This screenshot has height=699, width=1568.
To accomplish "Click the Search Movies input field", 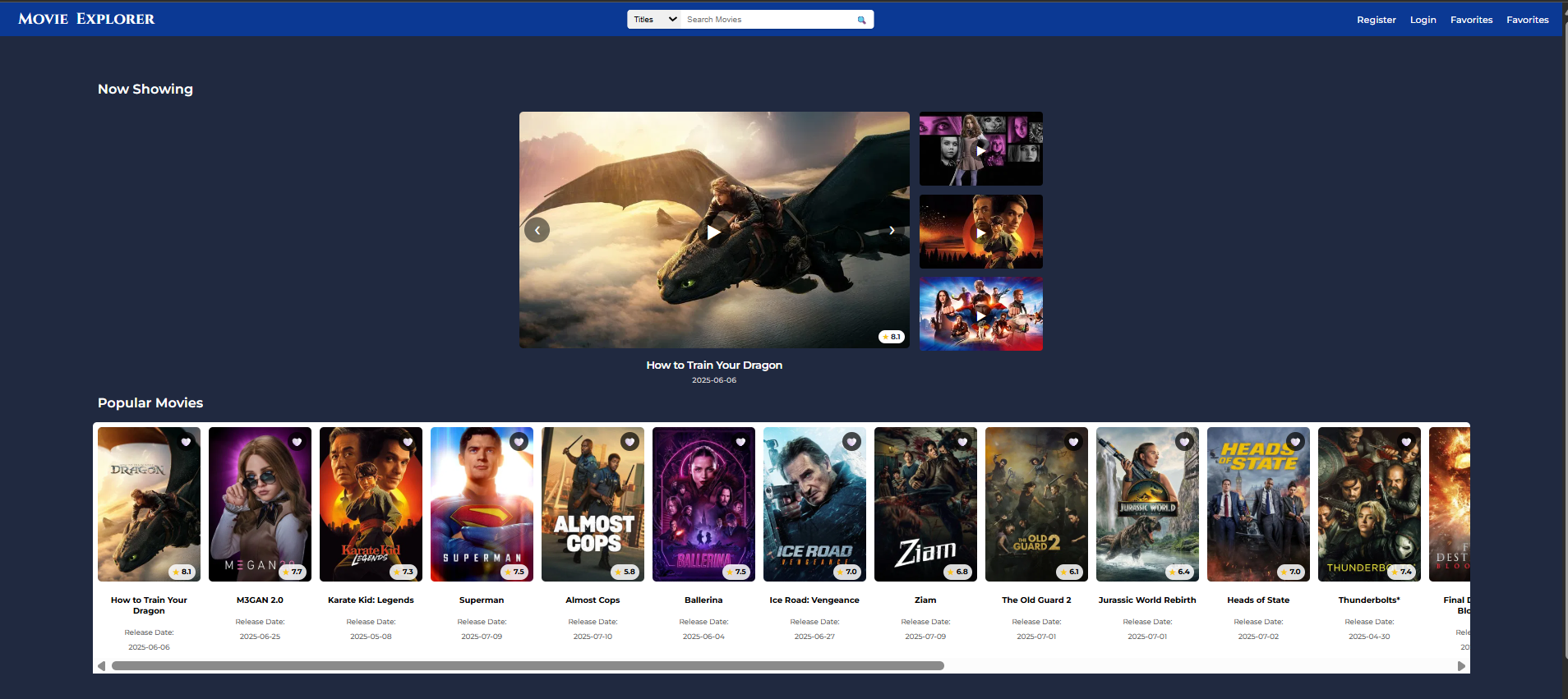I will coord(768,20).
